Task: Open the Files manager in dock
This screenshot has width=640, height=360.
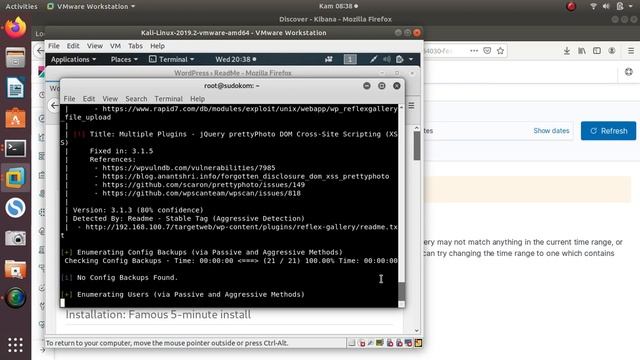Action: click(15, 58)
